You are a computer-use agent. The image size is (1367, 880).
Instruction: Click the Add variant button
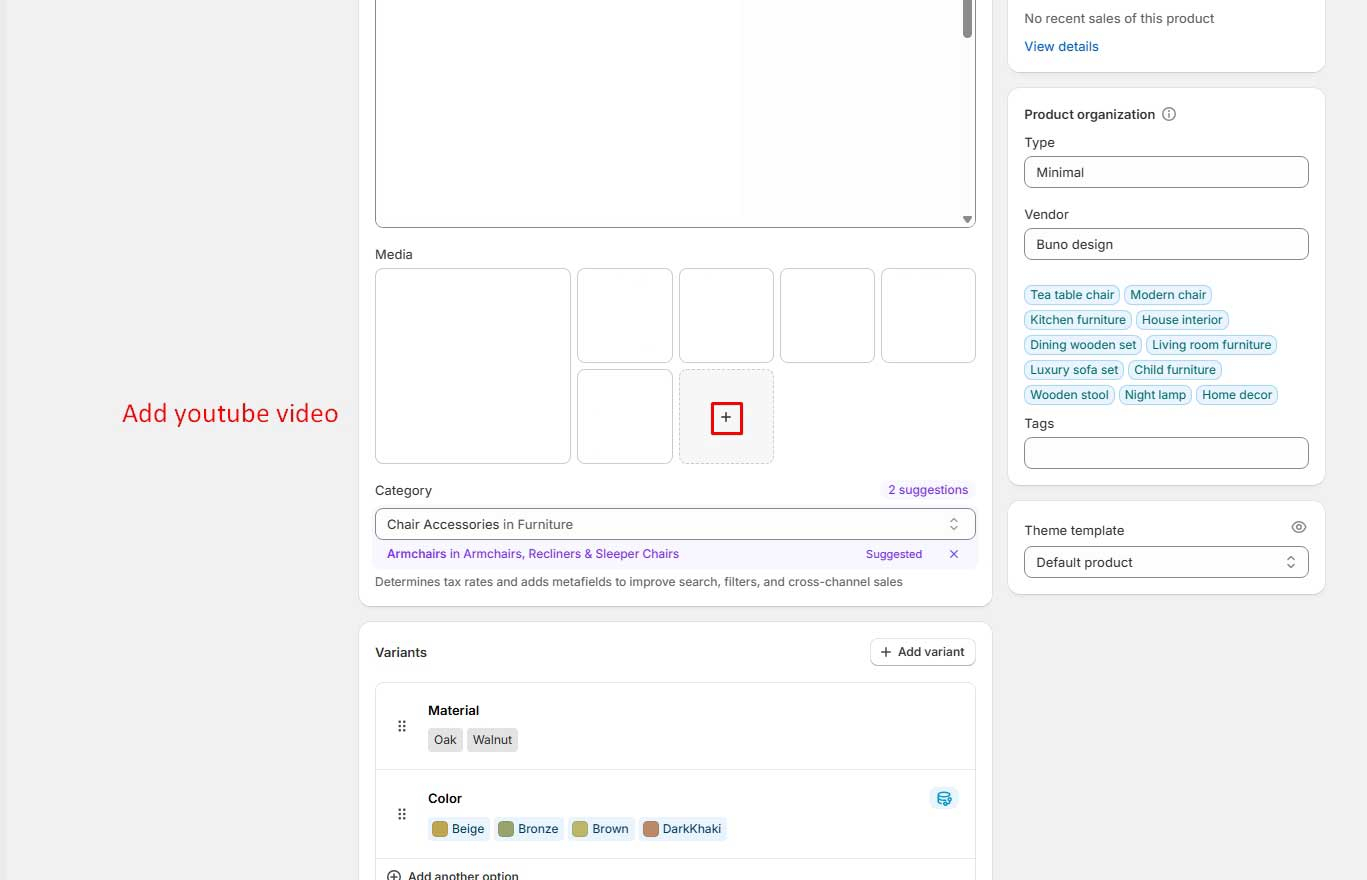pyautogui.click(x=922, y=652)
